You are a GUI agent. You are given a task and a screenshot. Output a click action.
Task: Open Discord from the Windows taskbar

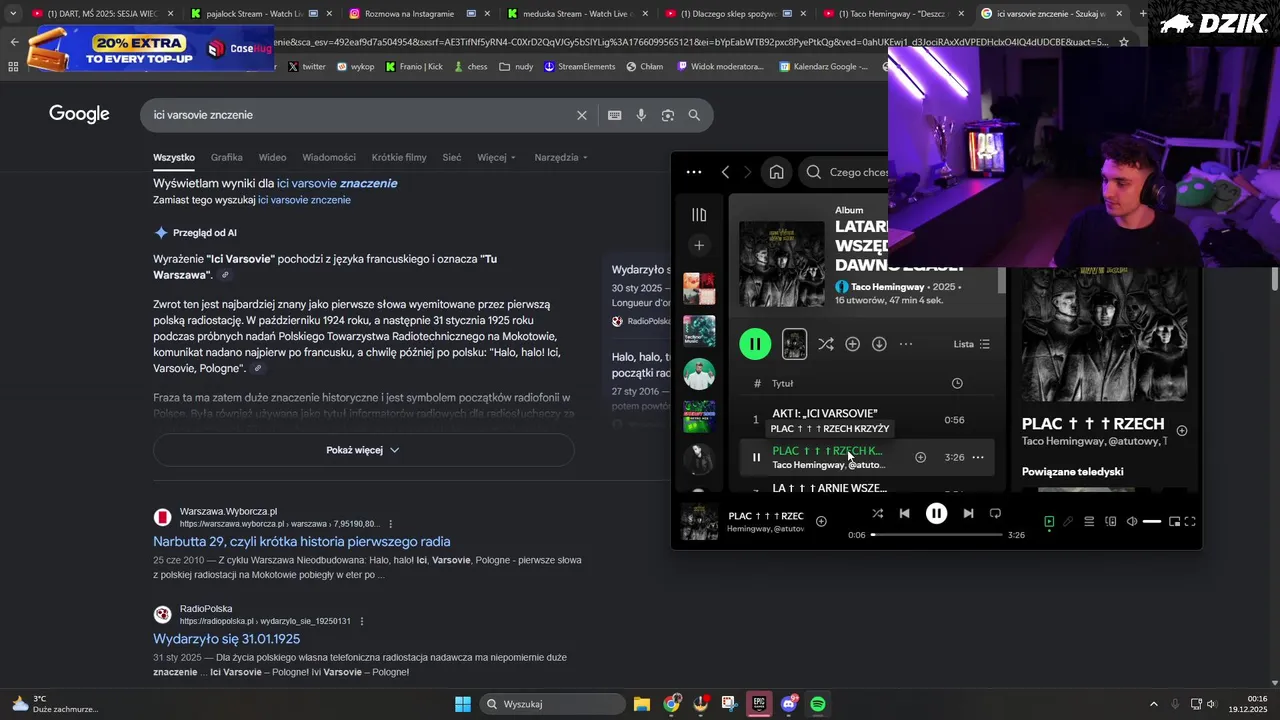pyautogui.click(x=789, y=704)
